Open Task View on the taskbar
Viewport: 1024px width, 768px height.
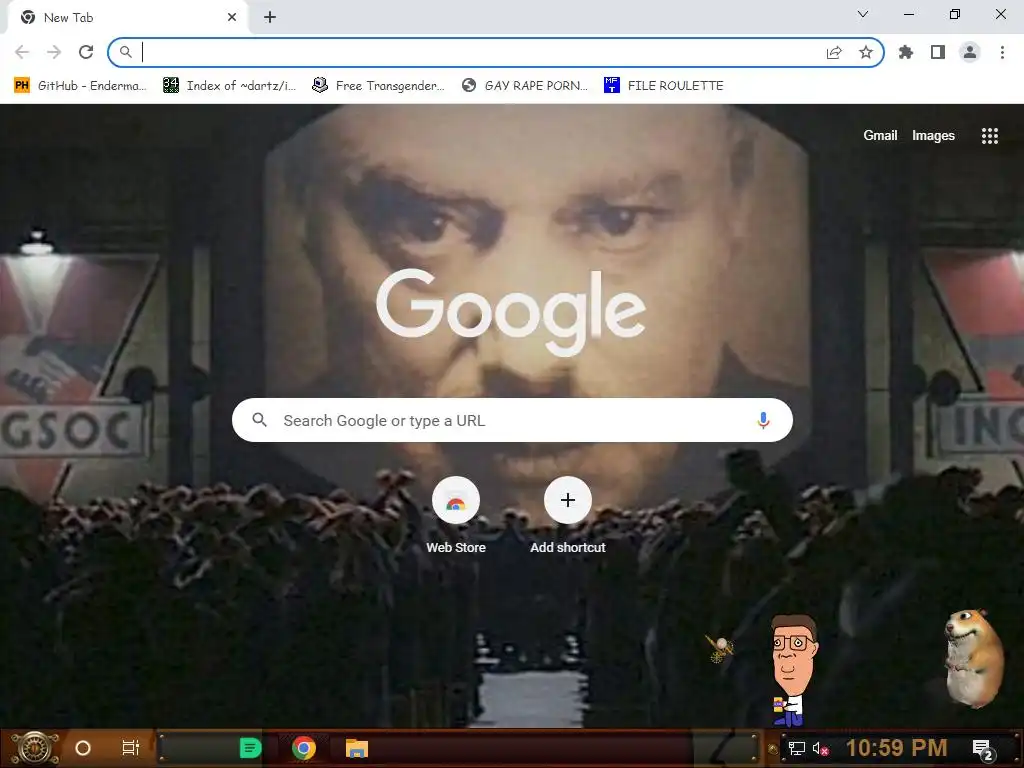click(x=131, y=748)
